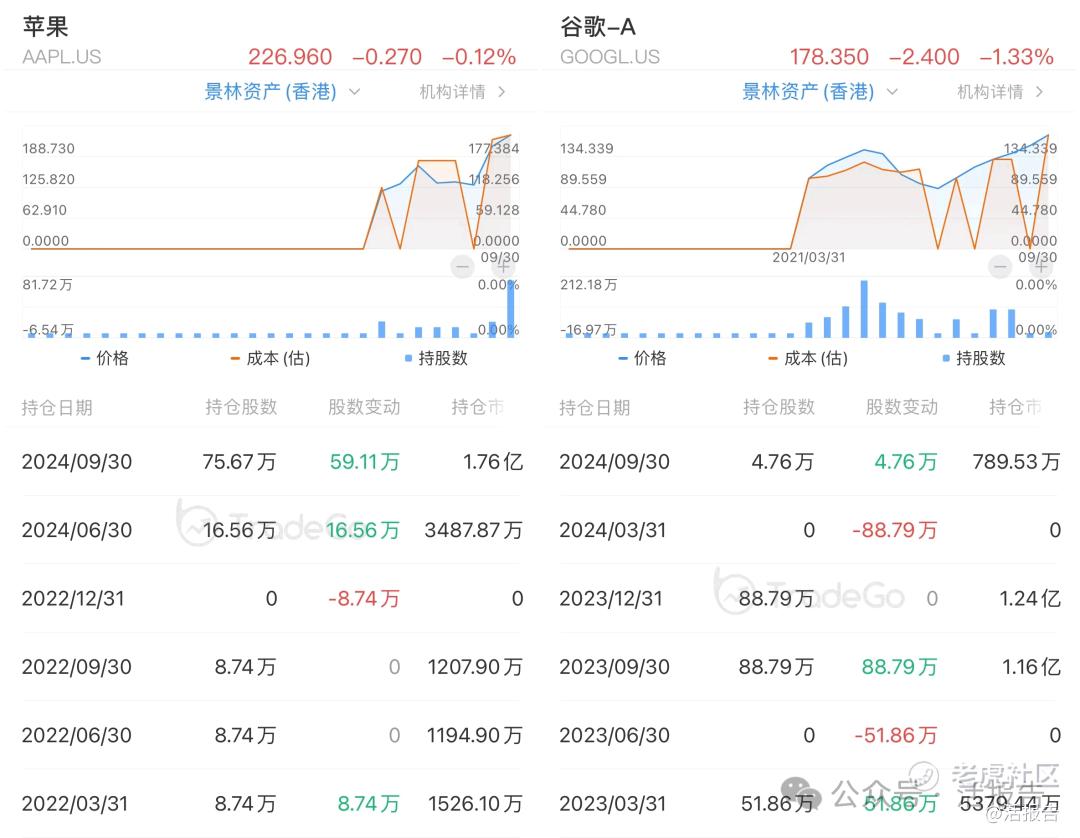Screen dimensions: 1080x838
Task: Sort by 持仓日期 header in Google table
Action: pyautogui.click(x=594, y=408)
